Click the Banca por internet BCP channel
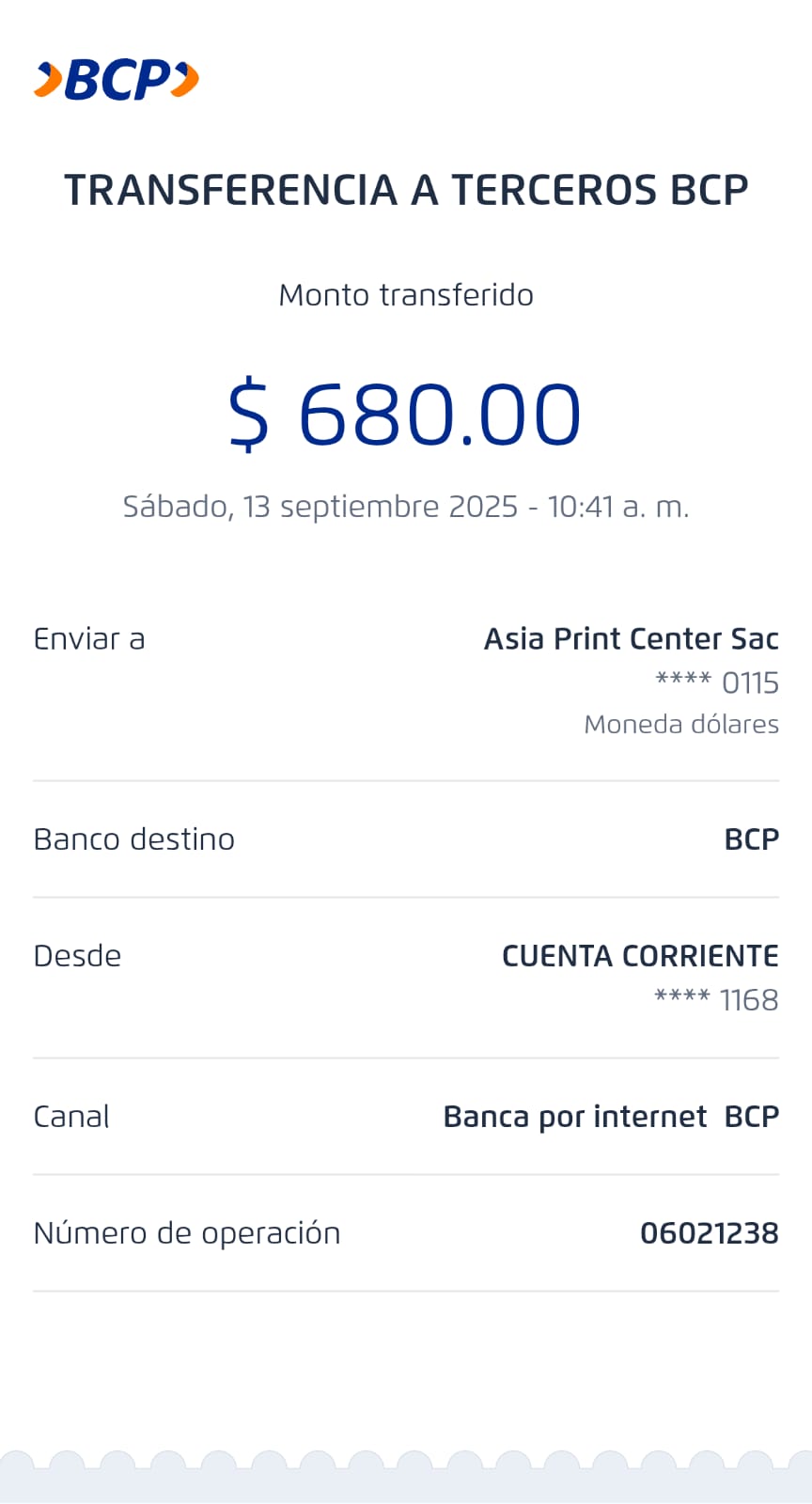The image size is (812, 1504). (x=611, y=1117)
